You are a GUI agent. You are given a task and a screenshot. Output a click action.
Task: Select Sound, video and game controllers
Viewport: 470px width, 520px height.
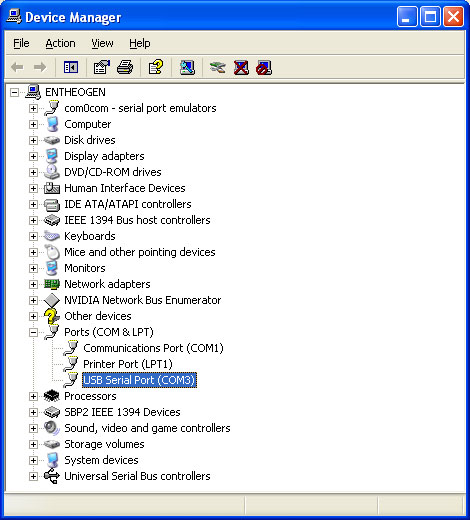click(147, 428)
